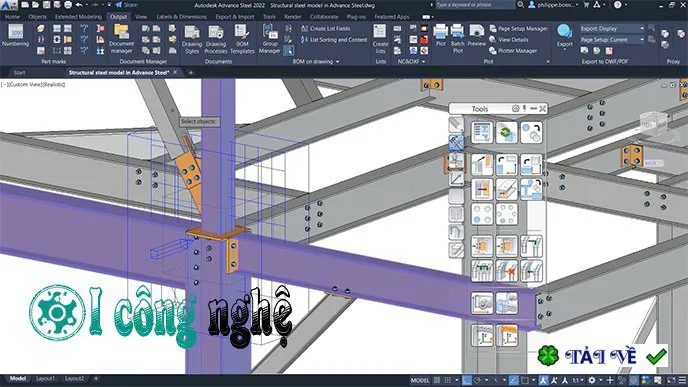Switch to the Home ribbon tab

point(12,17)
